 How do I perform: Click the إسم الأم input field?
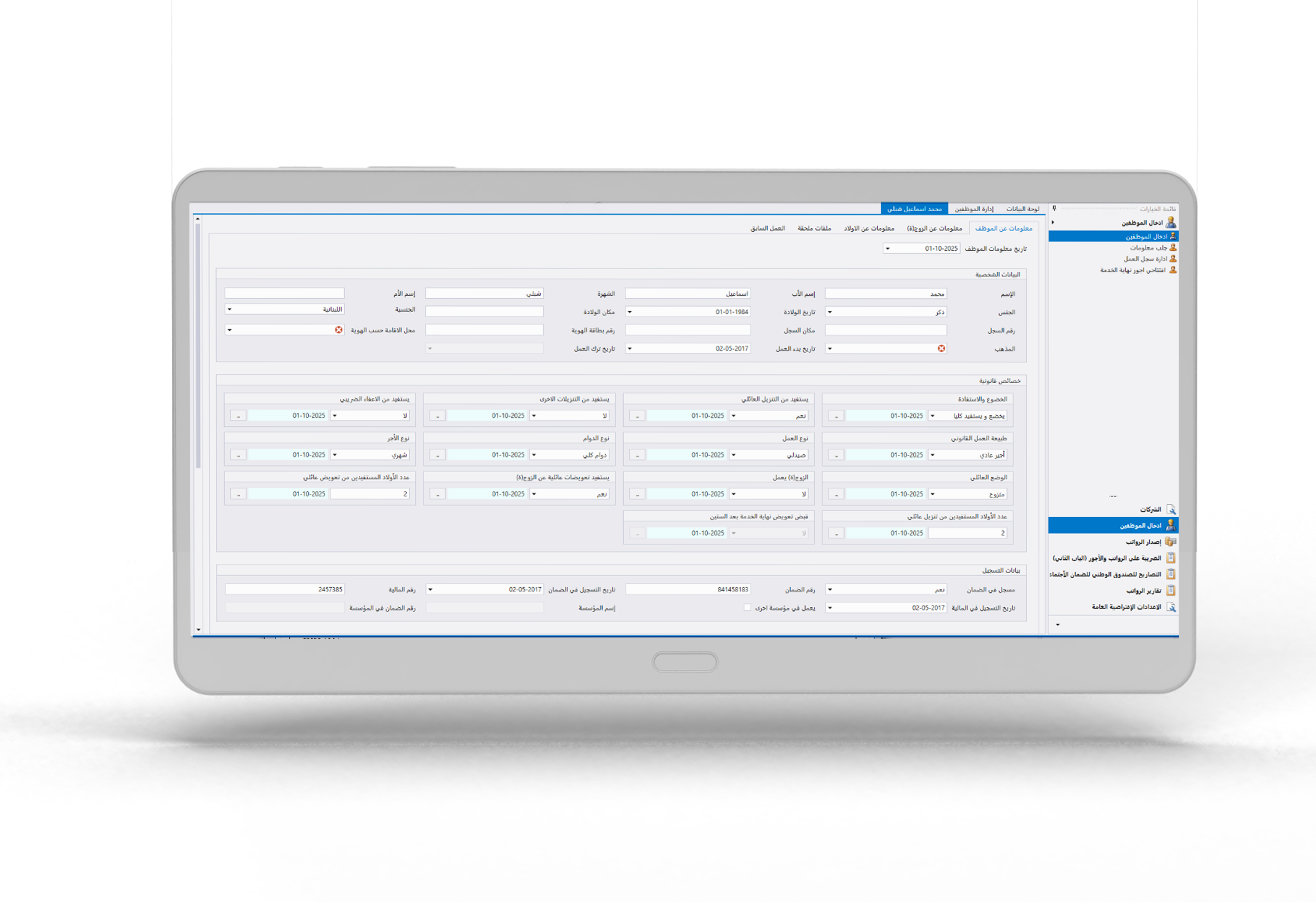(x=284, y=293)
